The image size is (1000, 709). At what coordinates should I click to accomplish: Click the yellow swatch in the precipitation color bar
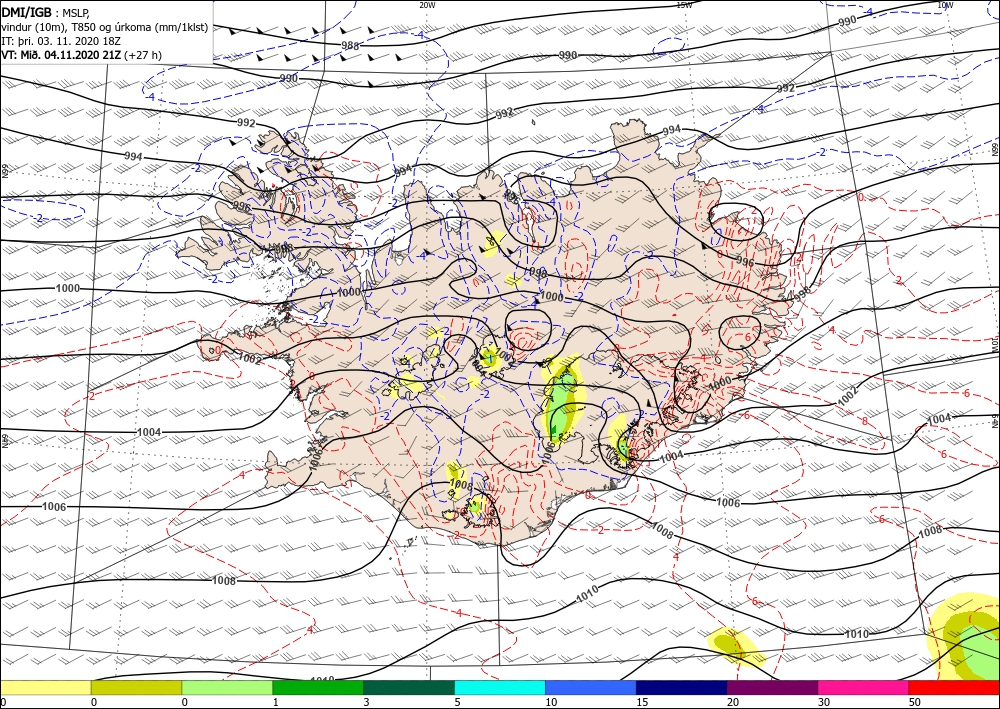(46, 687)
